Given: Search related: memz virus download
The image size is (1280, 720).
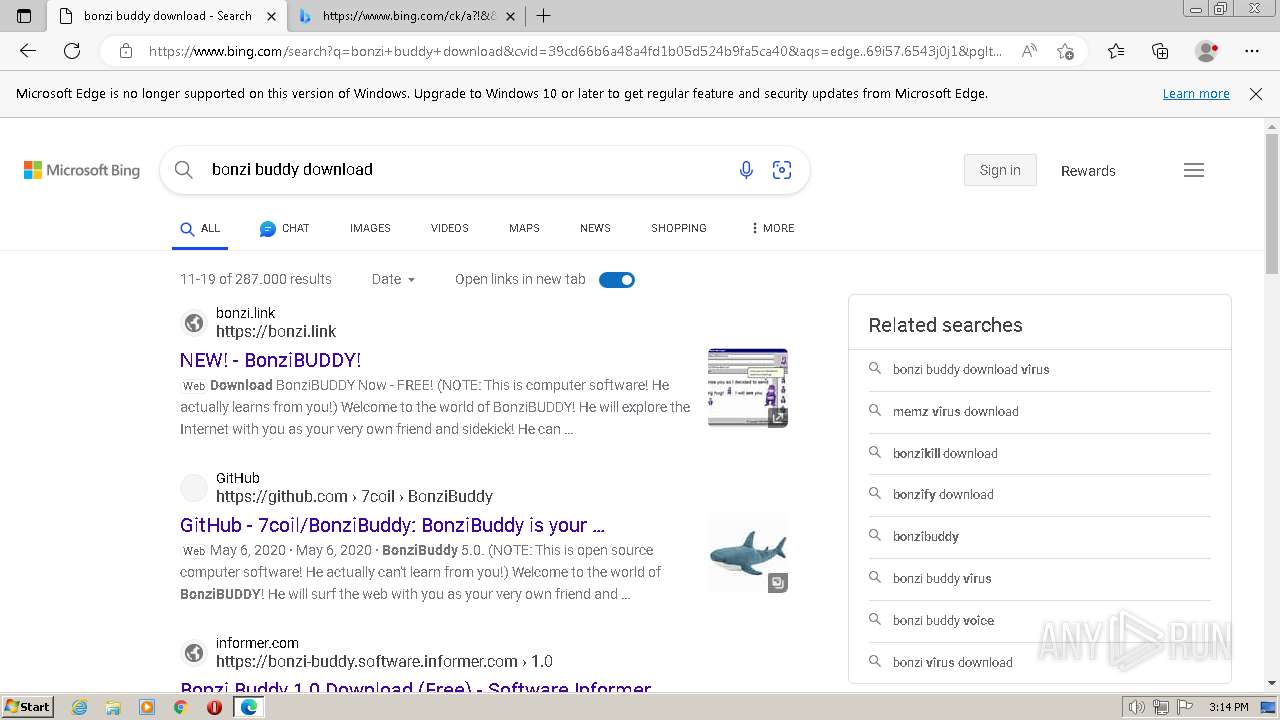Looking at the screenshot, I should click(x=956, y=411).
